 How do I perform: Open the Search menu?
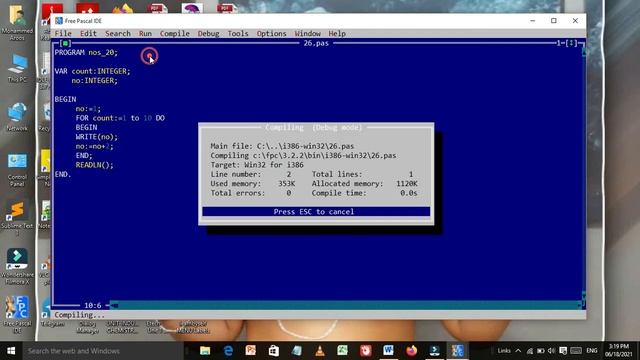pos(118,33)
